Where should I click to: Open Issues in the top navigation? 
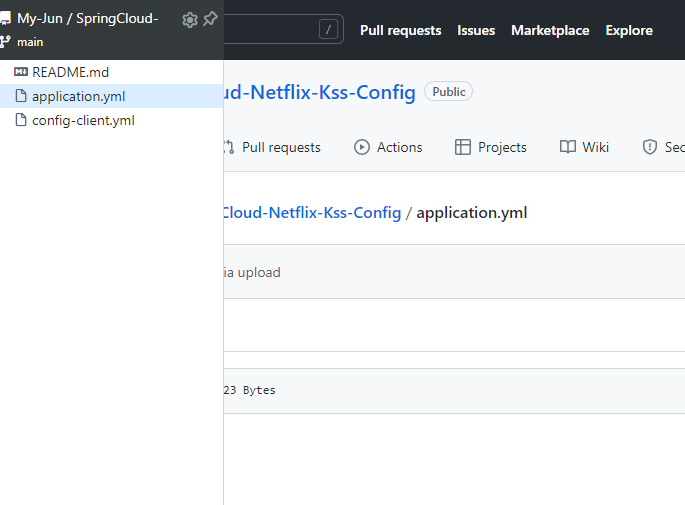coord(476,30)
